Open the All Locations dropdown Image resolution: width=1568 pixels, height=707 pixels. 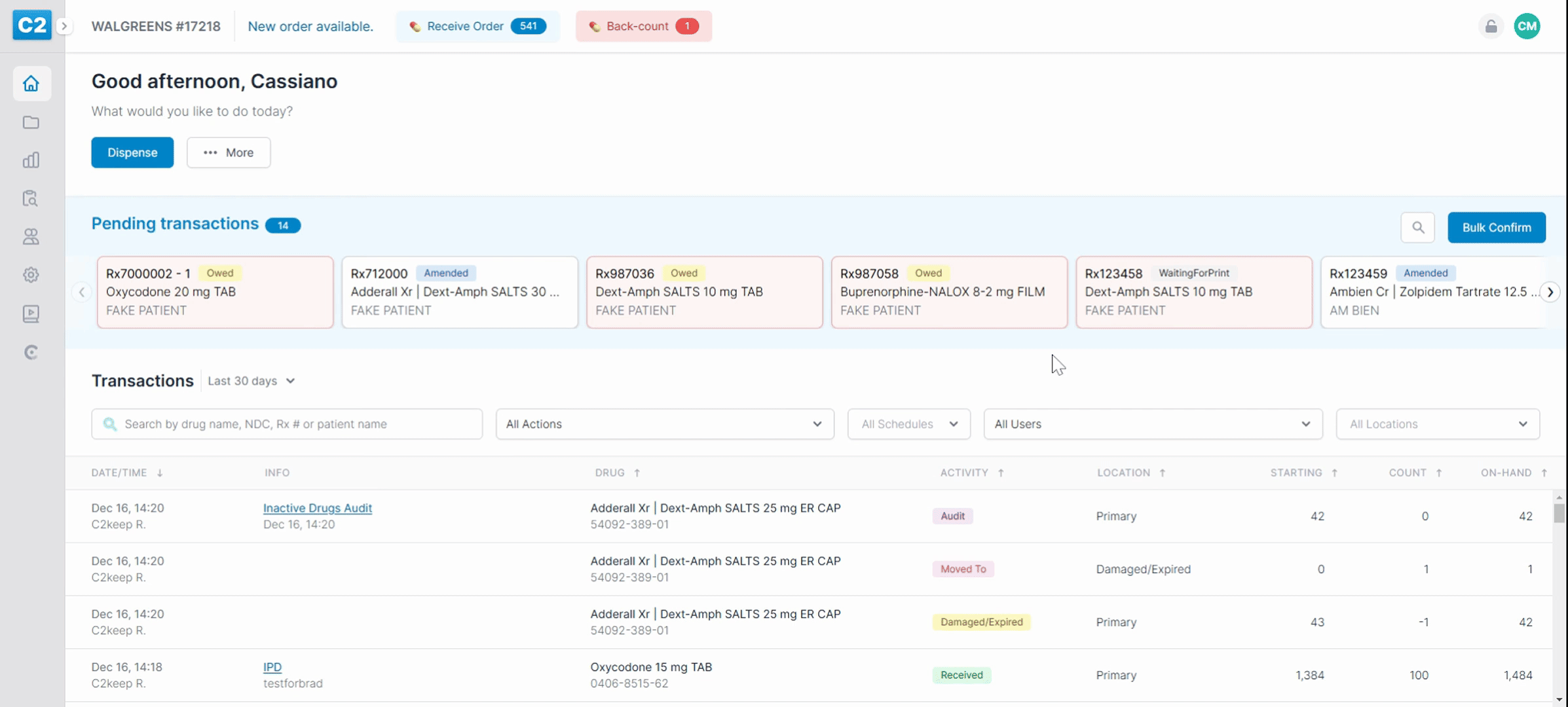point(1438,424)
